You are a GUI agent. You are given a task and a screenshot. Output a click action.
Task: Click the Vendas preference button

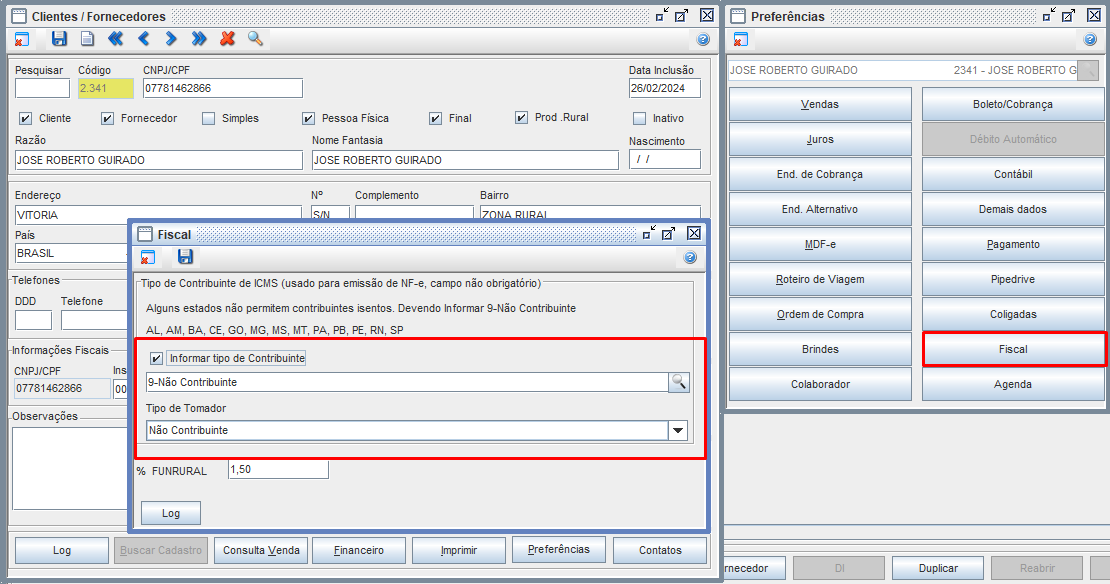point(820,104)
